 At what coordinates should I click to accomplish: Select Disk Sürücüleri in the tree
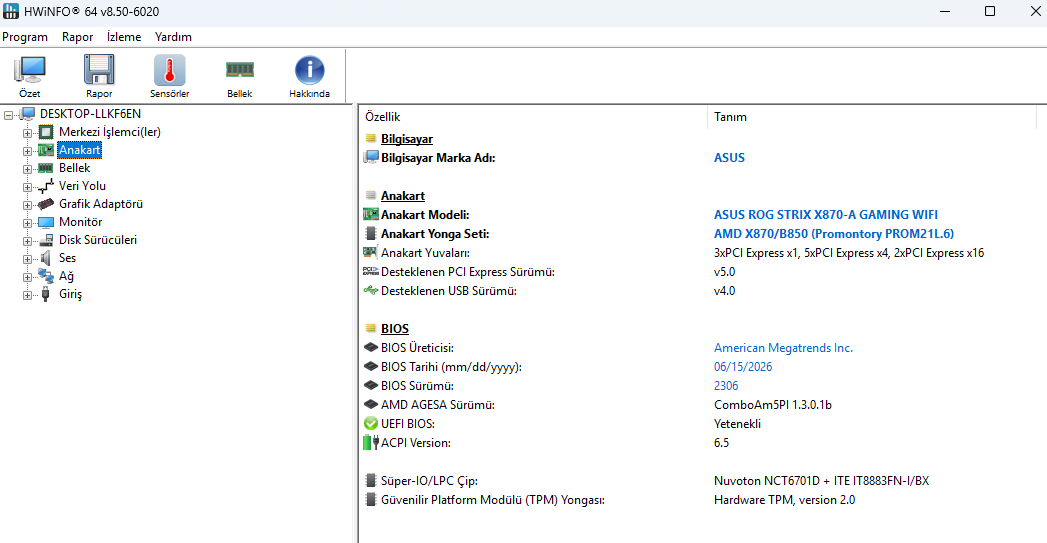point(97,240)
